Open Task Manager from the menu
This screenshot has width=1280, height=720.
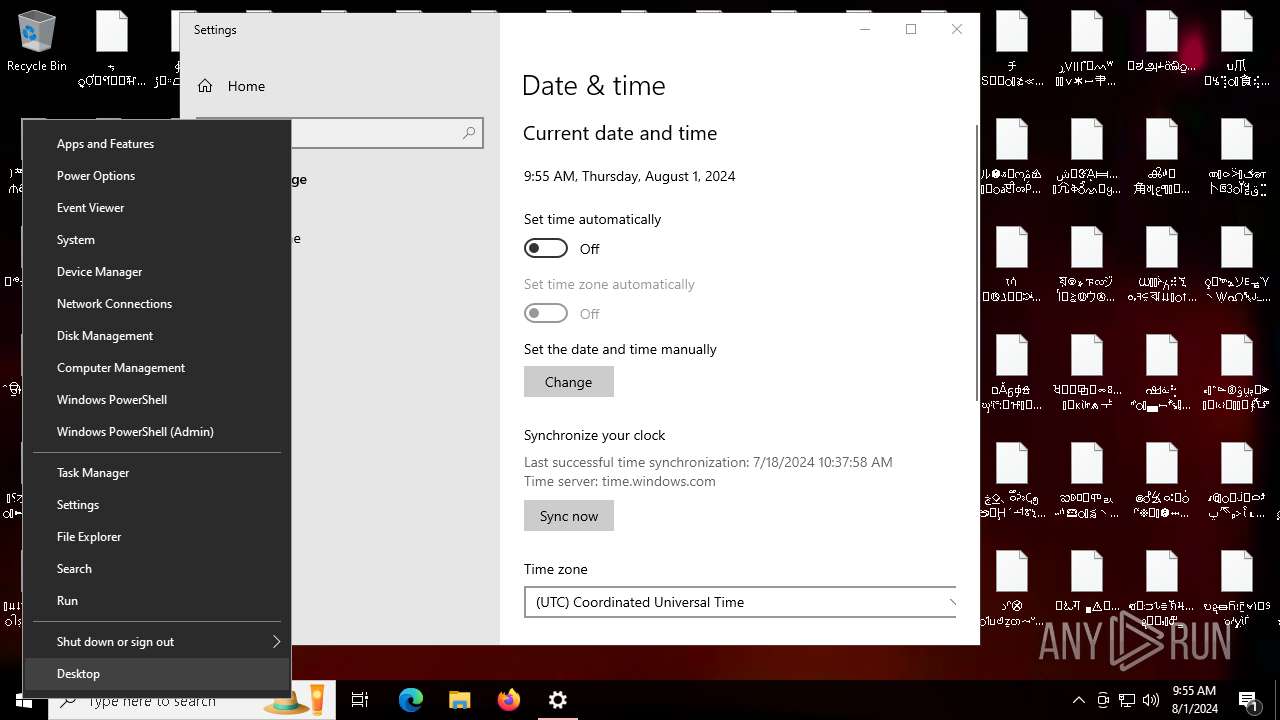157,473
